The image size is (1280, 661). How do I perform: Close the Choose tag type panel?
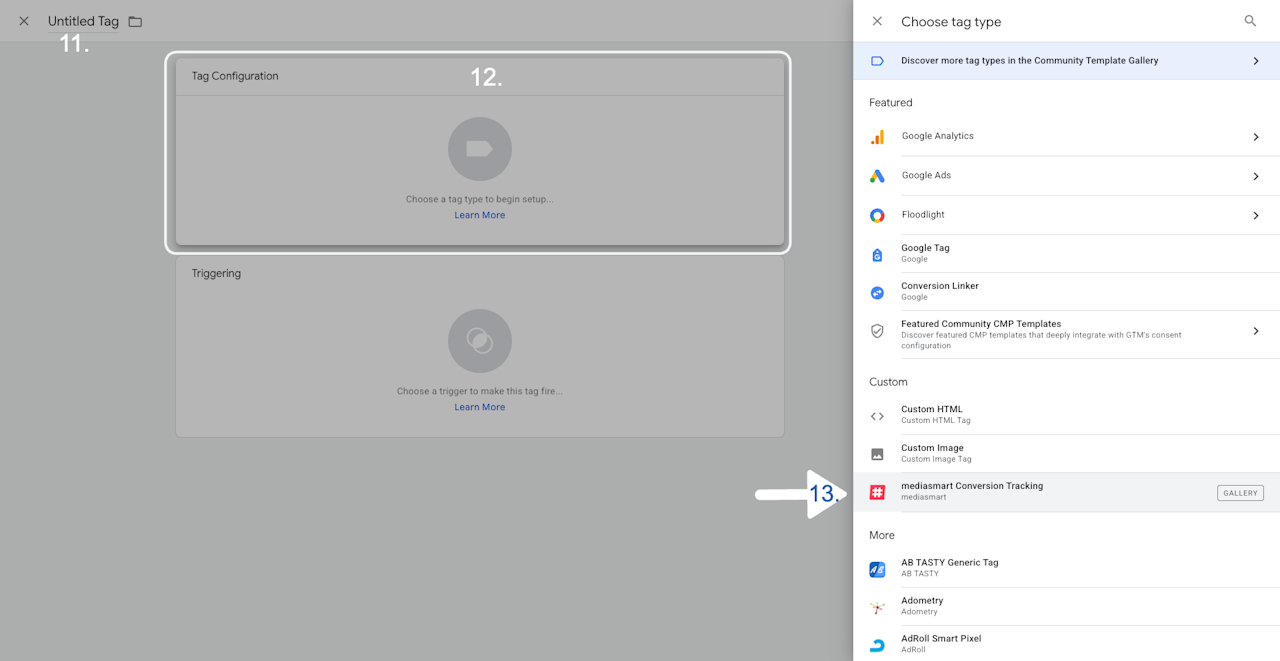coord(877,21)
